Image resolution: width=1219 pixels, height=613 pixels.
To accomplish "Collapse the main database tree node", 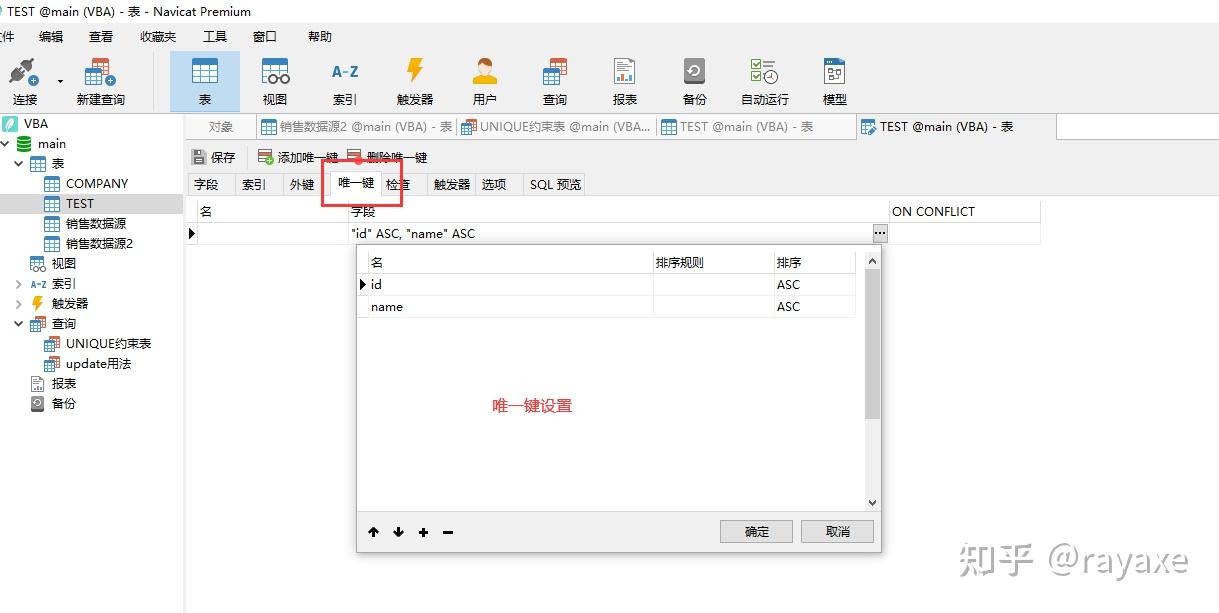I will (7, 143).
